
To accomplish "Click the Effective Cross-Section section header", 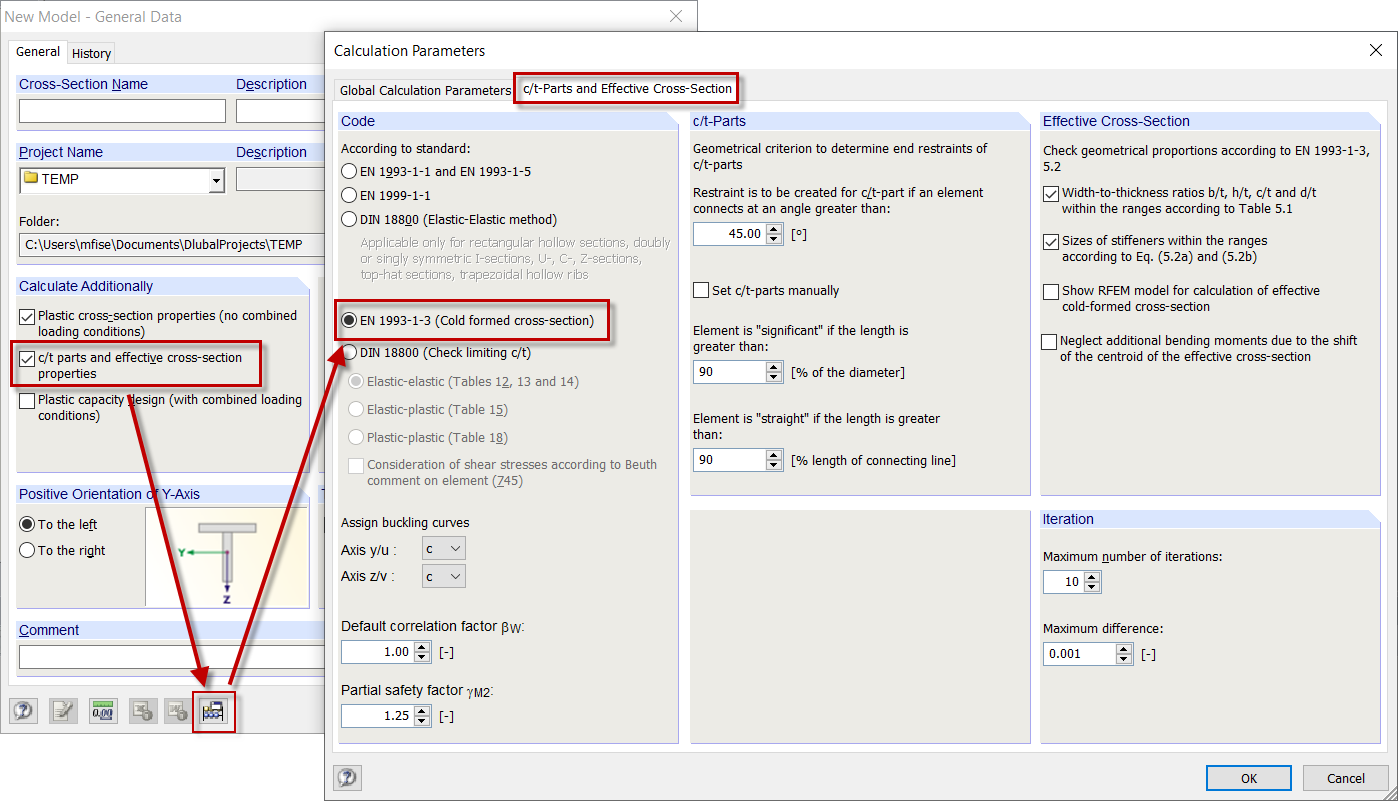I will (x=1211, y=121).
